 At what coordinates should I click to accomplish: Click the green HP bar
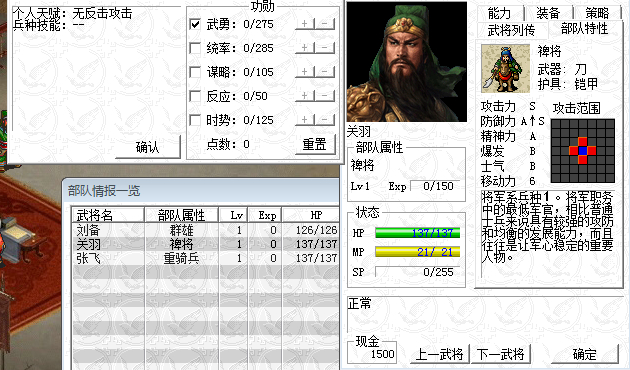(x=417, y=233)
